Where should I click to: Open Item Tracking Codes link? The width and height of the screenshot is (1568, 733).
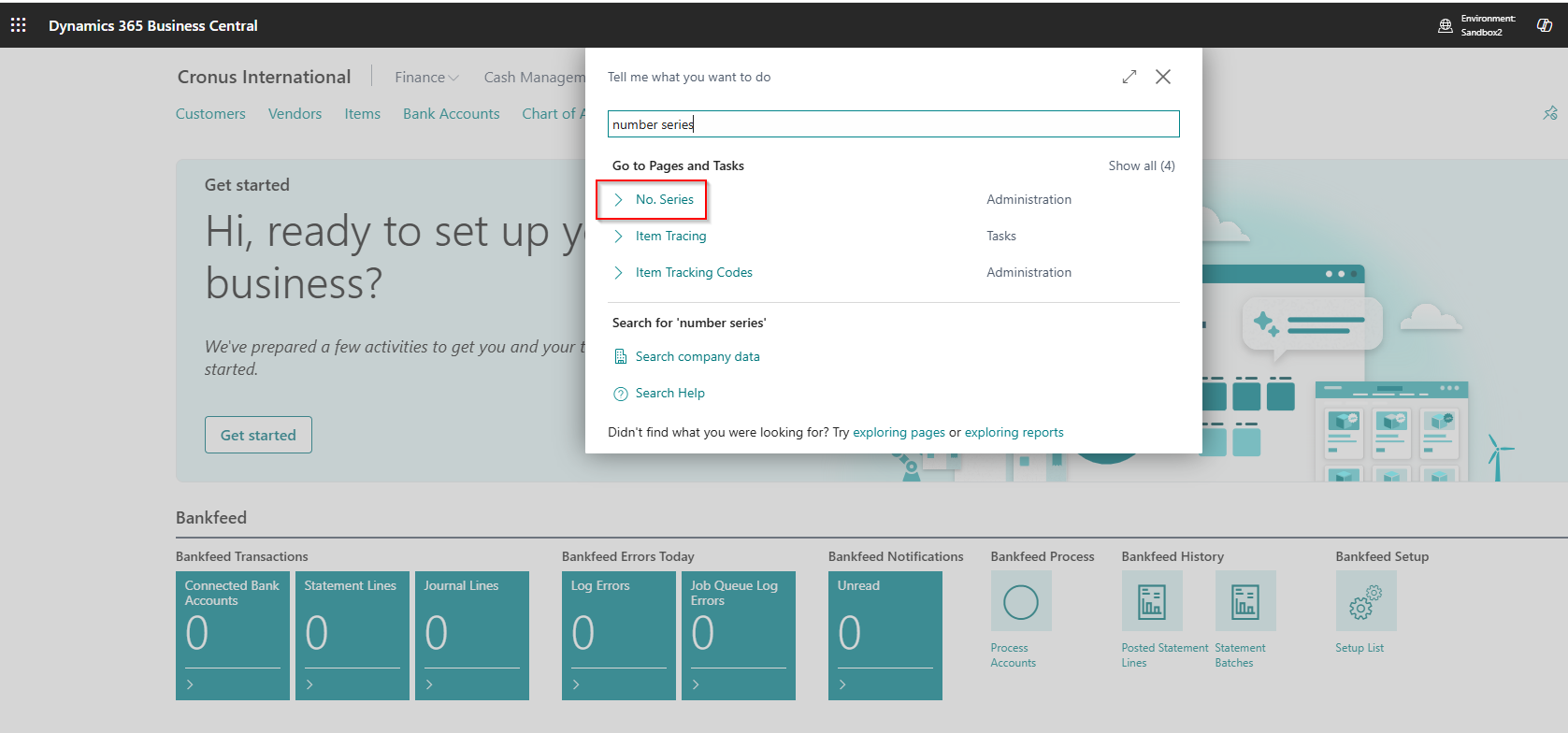pyautogui.click(x=694, y=272)
